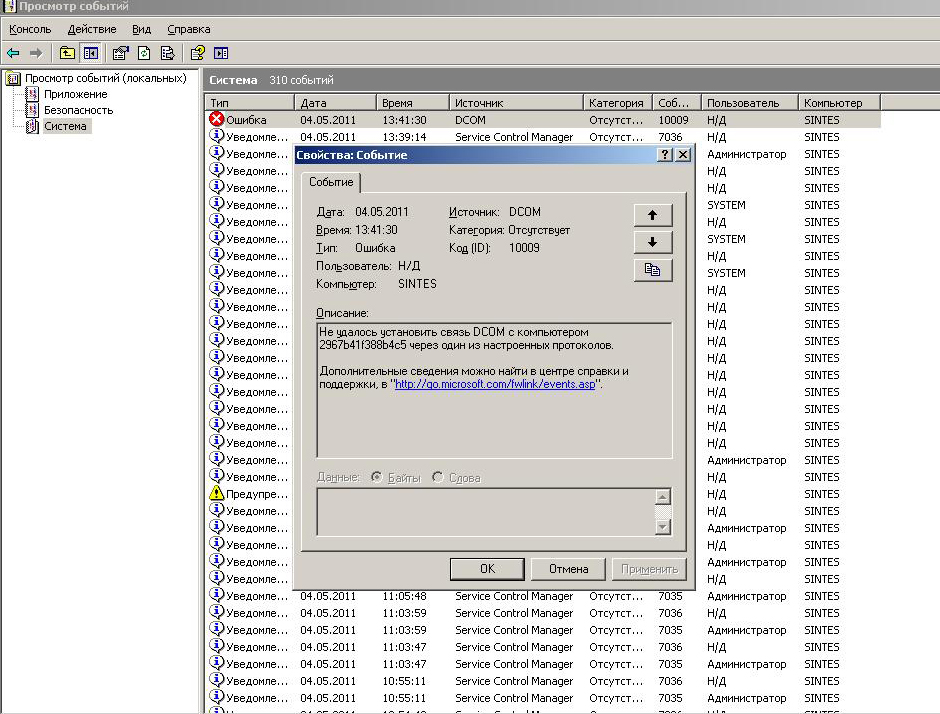Select the Слова radio button

438,477
